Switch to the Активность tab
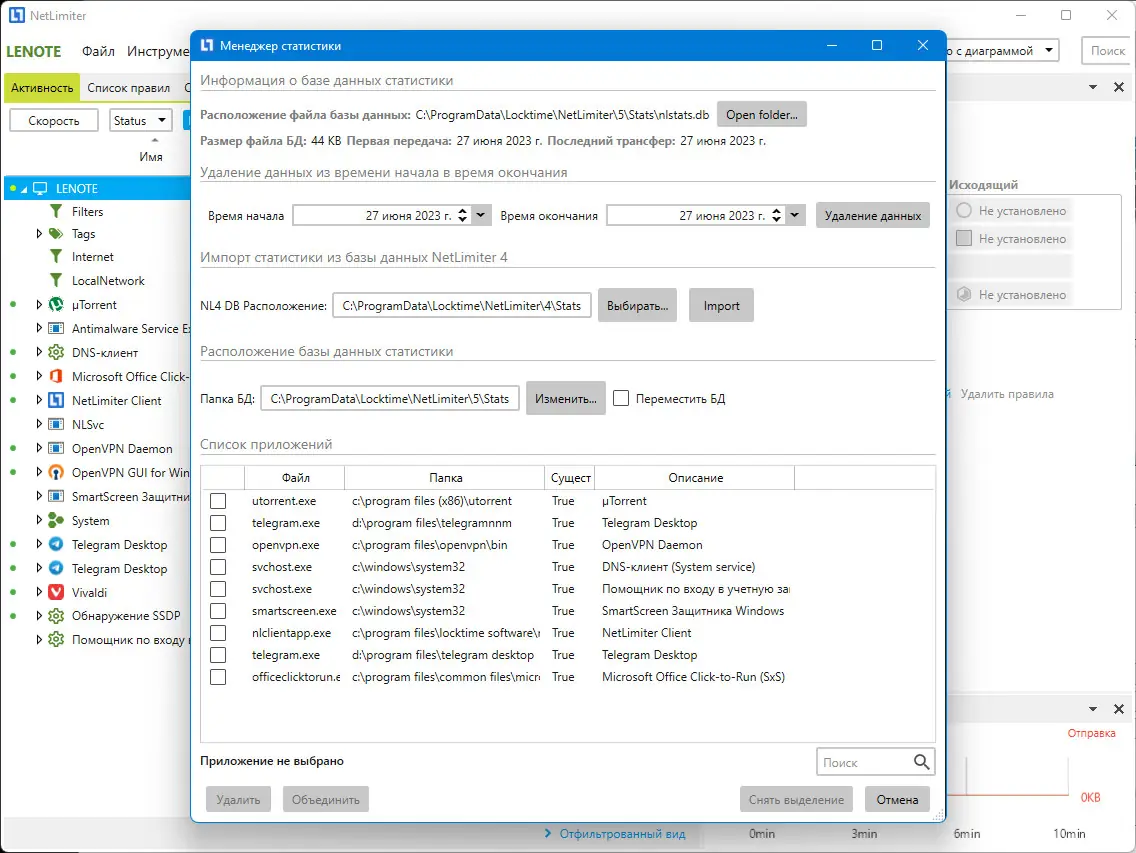This screenshot has height=853, width=1136. pyautogui.click(x=42, y=88)
